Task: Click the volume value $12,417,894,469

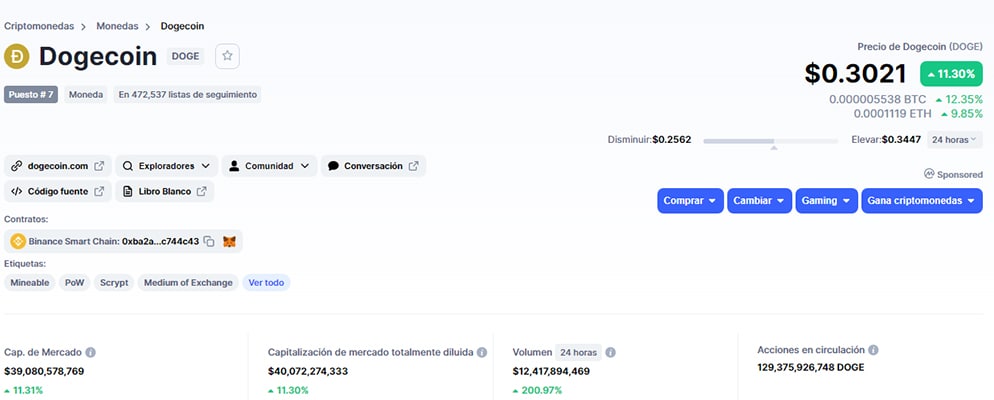Action: 551,371
